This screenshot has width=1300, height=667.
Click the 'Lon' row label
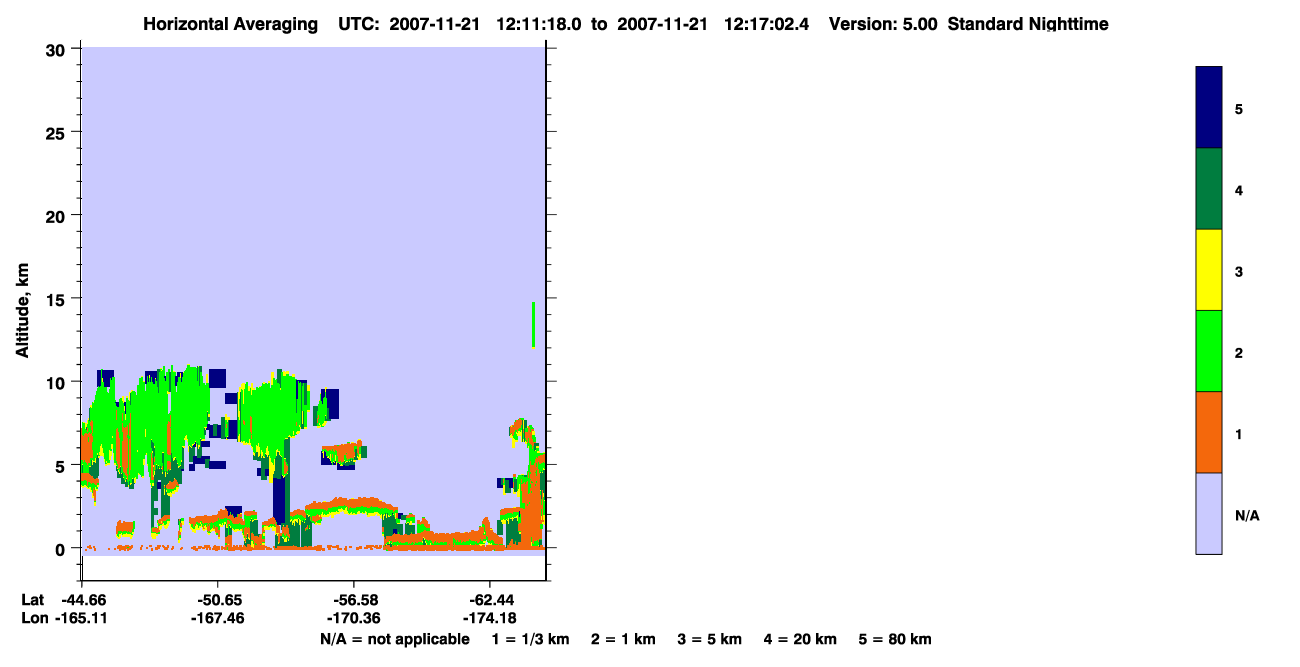(34, 618)
